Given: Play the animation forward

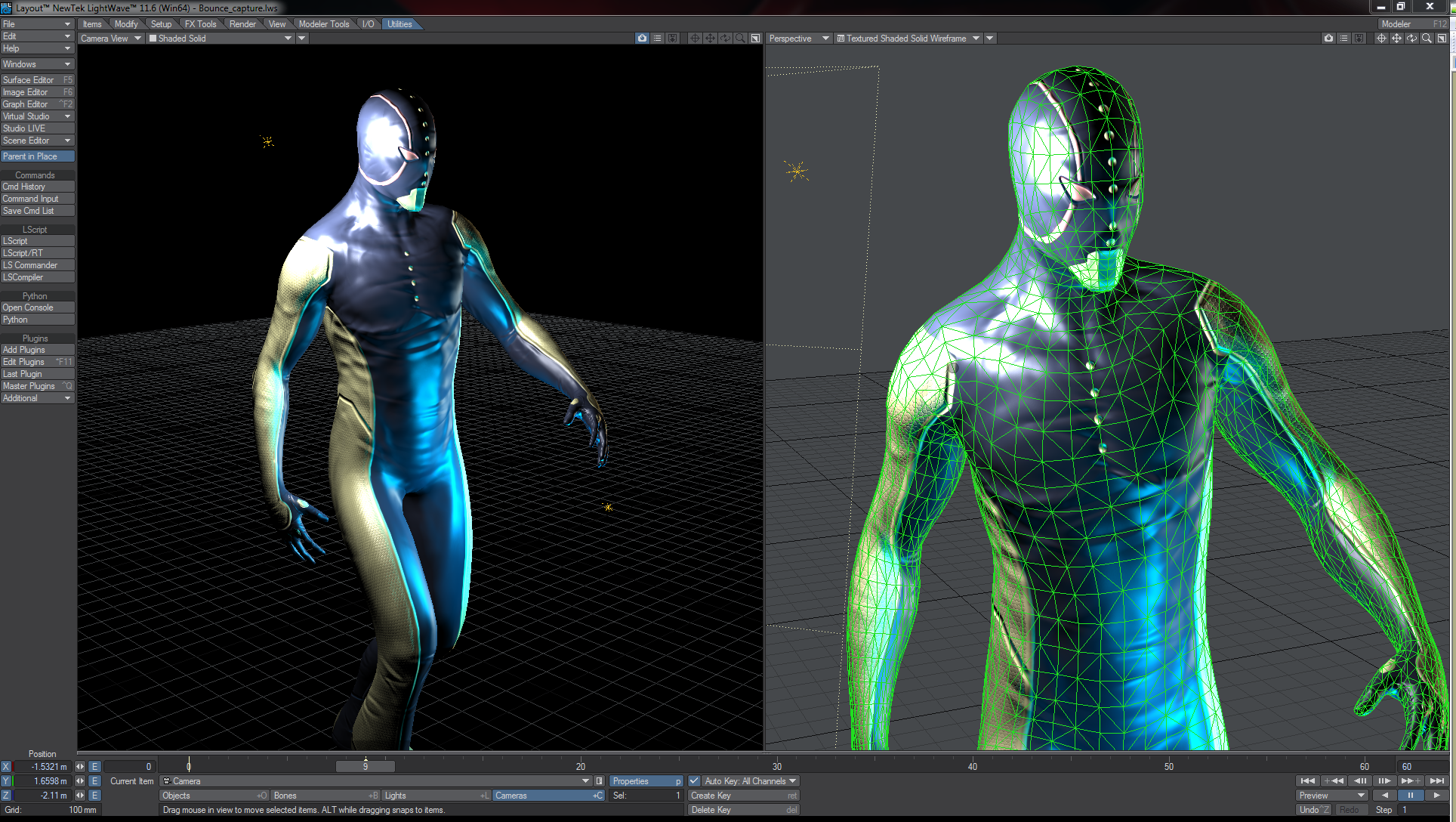Looking at the screenshot, I should [1436, 796].
